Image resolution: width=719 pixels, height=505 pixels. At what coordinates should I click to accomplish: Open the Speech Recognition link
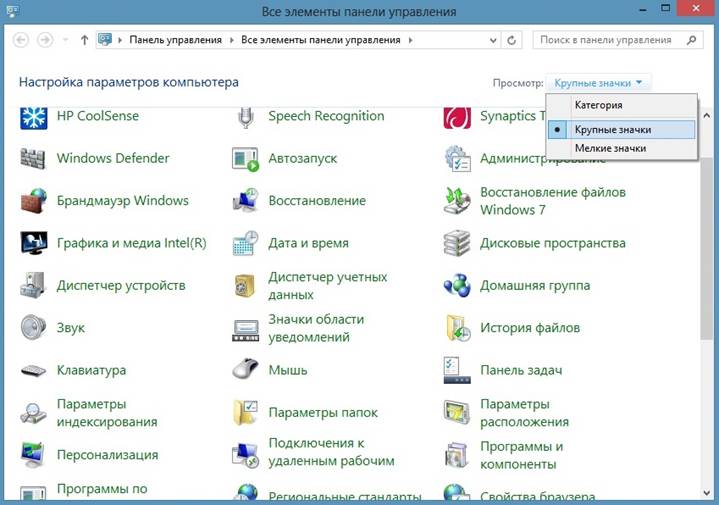click(x=326, y=117)
